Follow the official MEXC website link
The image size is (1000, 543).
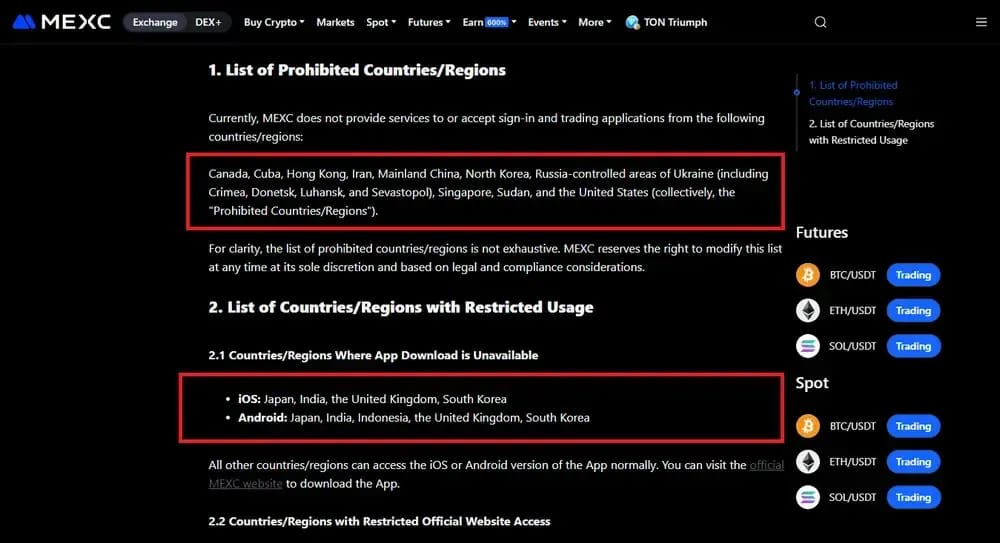[x=496, y=474]
